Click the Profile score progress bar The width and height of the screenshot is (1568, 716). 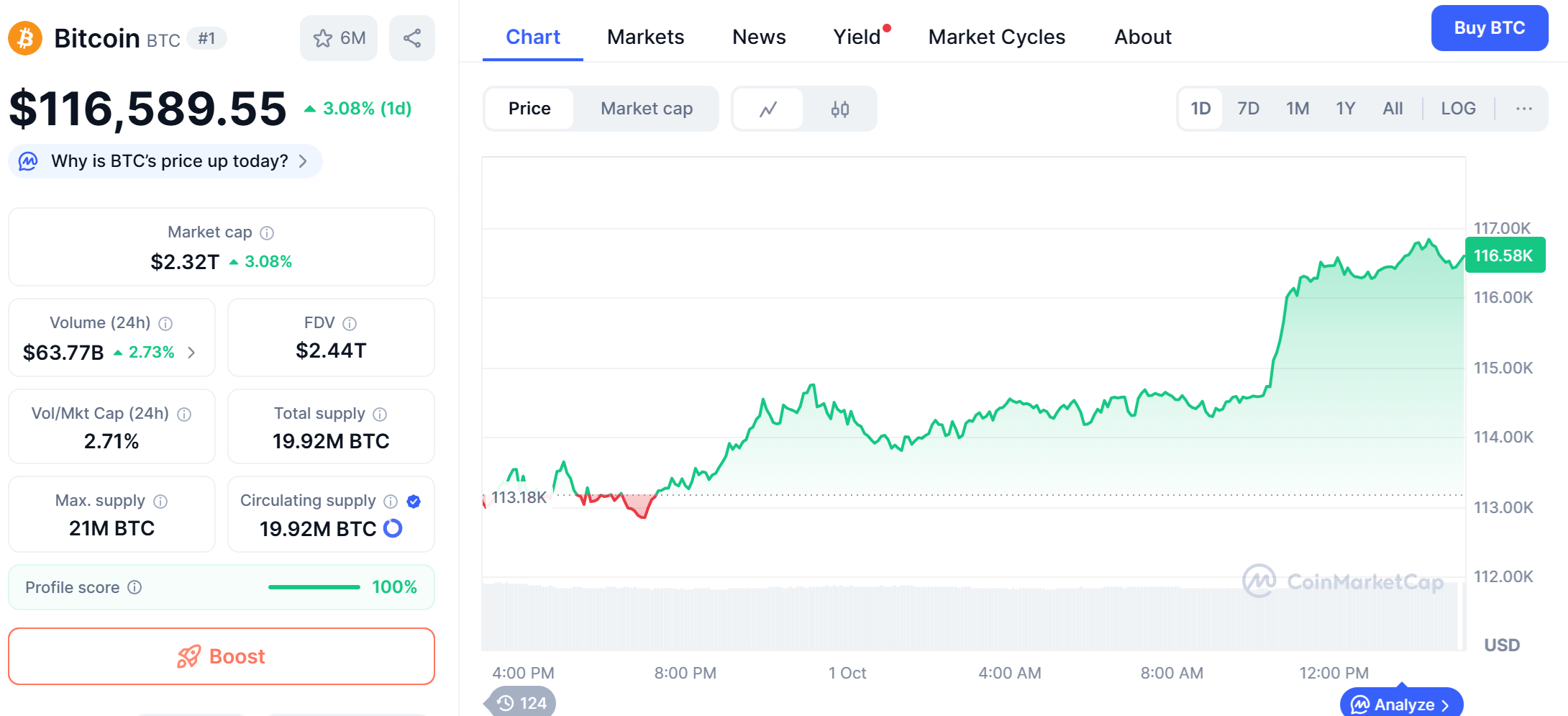click(314, 587)
